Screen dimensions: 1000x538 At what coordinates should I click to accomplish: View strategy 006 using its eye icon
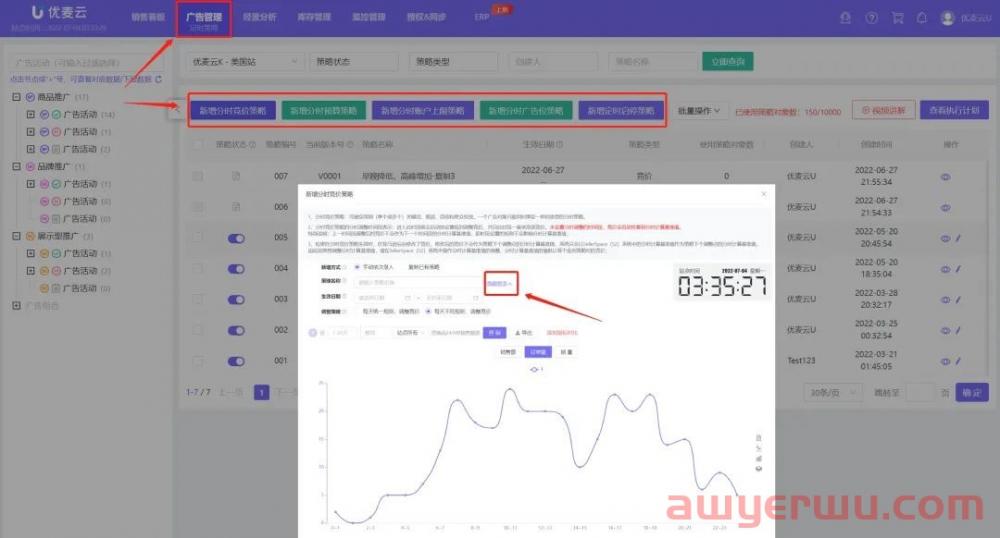945,207
